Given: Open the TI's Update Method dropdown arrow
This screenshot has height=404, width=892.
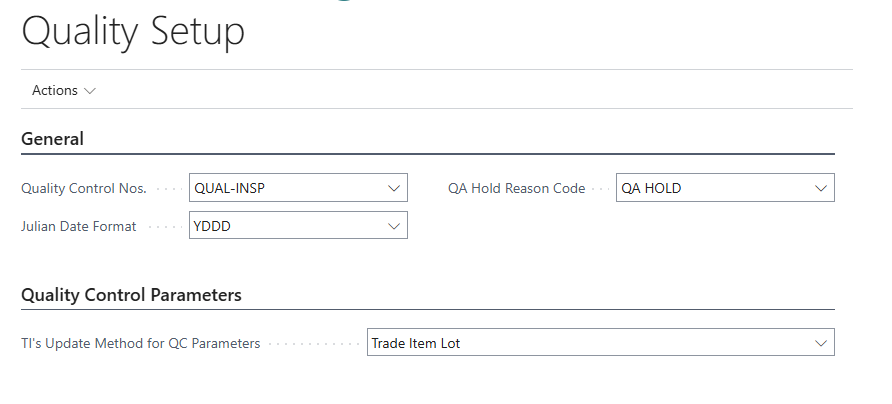Looking at the screenshot, I should coord(821,343).
